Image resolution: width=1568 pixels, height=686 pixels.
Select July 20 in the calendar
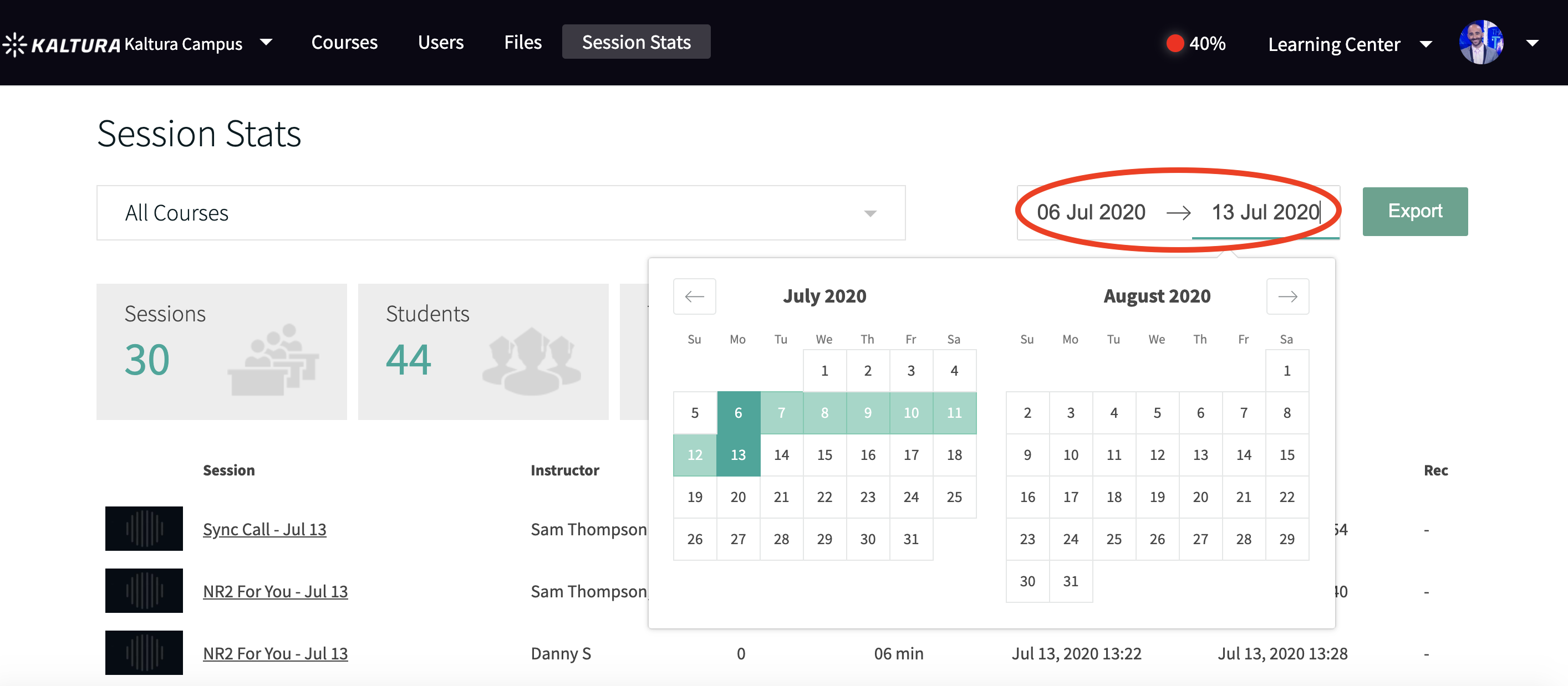pos(738,497)
